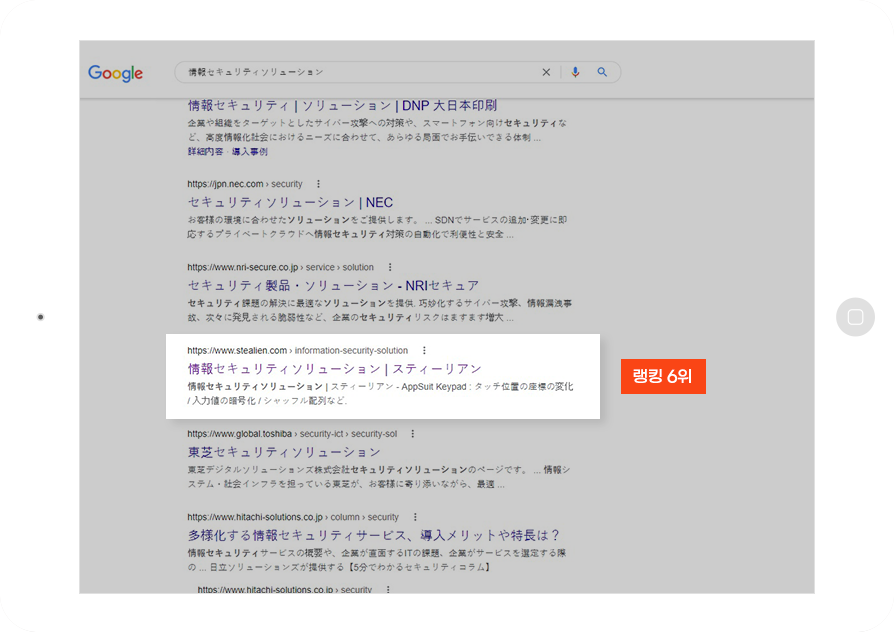
Task: Start voice search with microphone icon
Action: (575, 72)
